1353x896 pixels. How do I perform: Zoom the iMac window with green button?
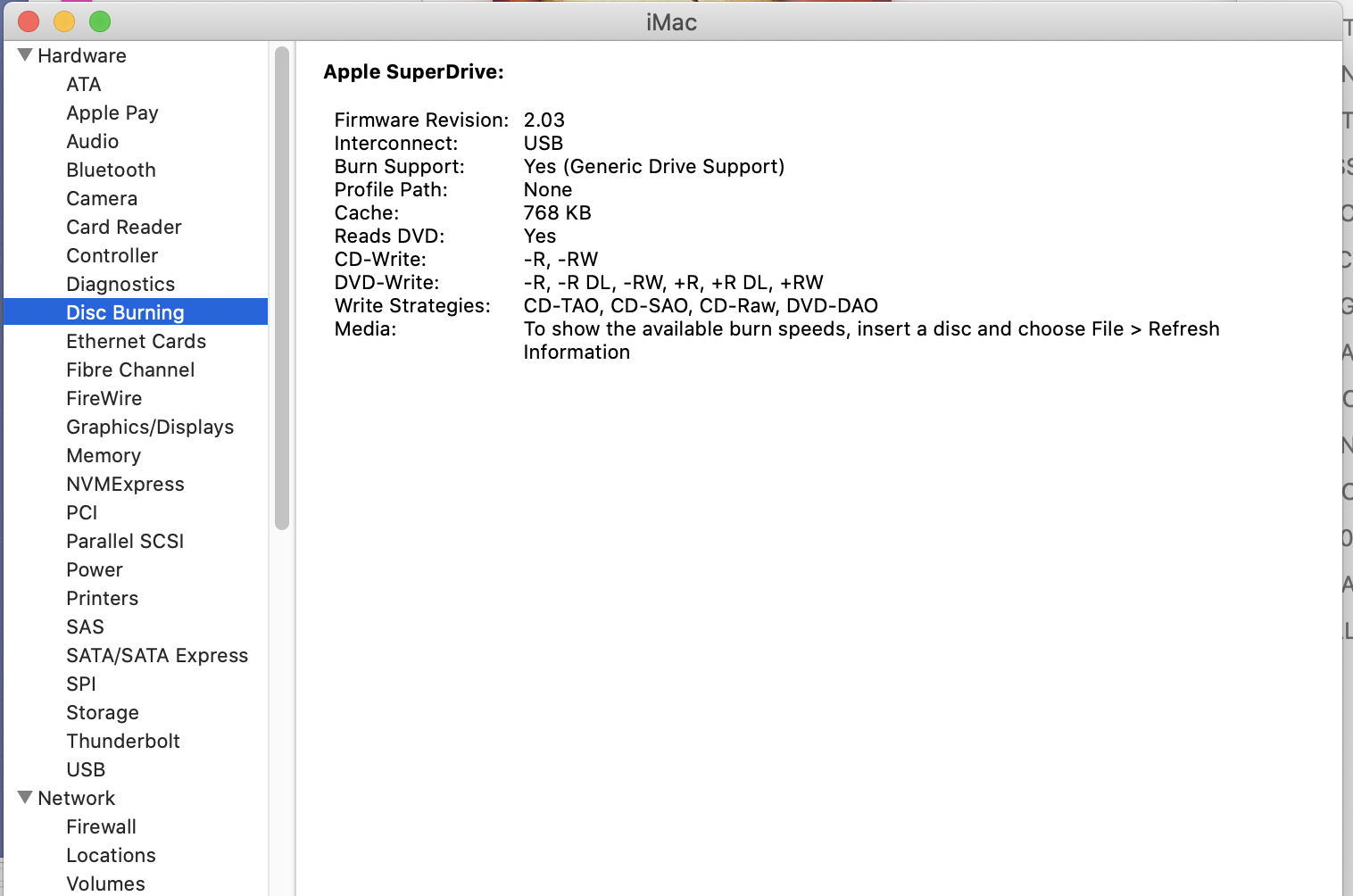[100, 21]
